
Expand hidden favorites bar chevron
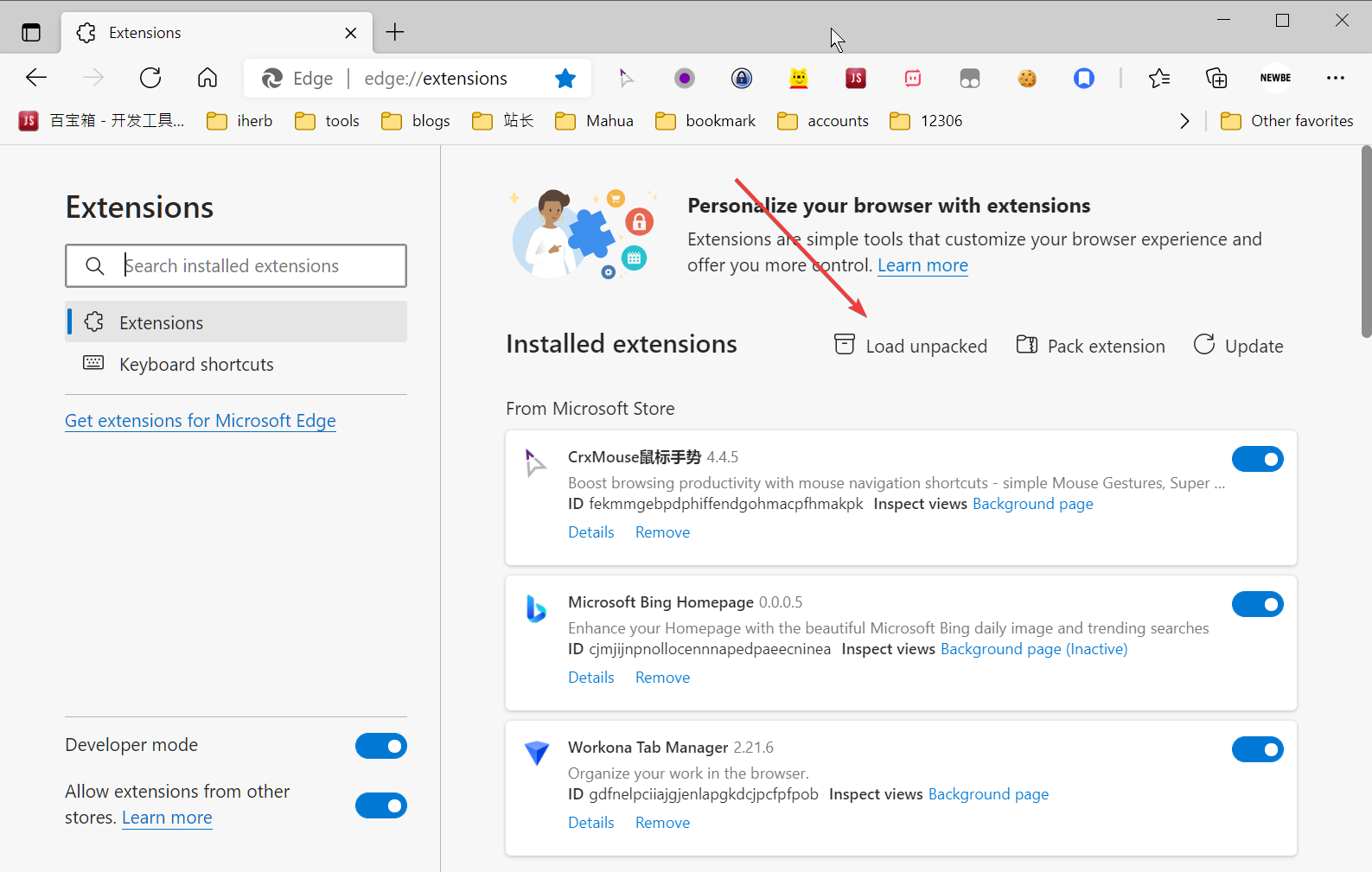(x=1184, y=121)
